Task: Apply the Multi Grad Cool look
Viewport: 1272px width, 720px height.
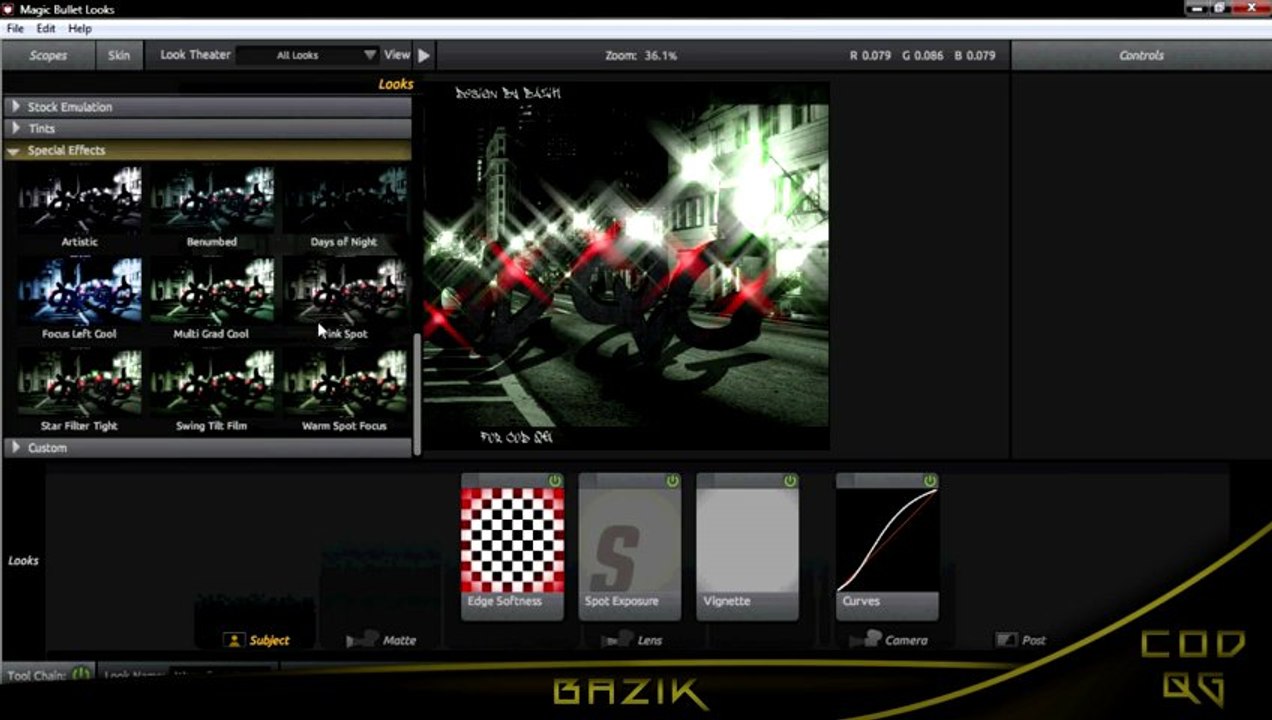Action: (x=212, y=299)
